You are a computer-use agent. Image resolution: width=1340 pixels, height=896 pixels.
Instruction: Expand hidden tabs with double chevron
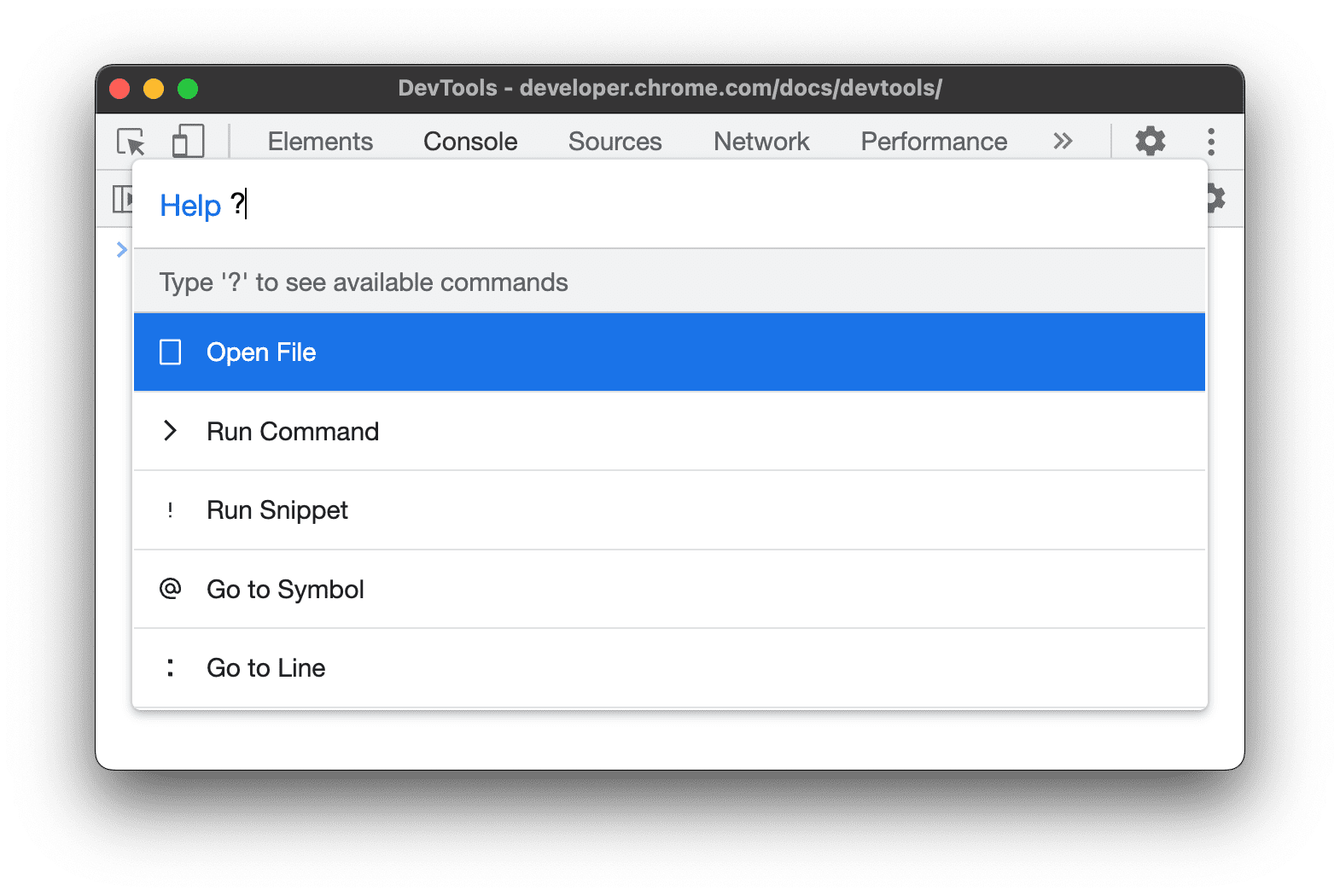point(1062,142)
